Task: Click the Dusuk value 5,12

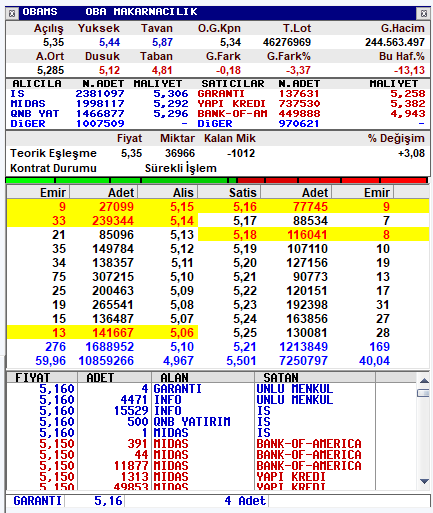Action: (x=109, y=70)
